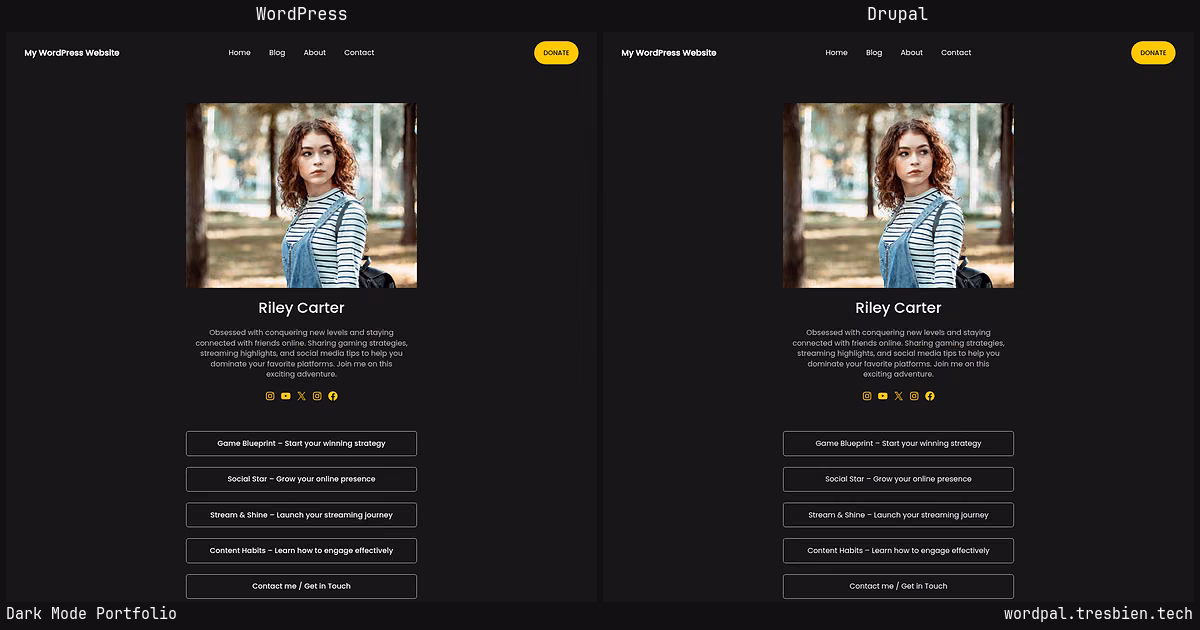Open About menu in WordPress preview

(x=315, y=53)
